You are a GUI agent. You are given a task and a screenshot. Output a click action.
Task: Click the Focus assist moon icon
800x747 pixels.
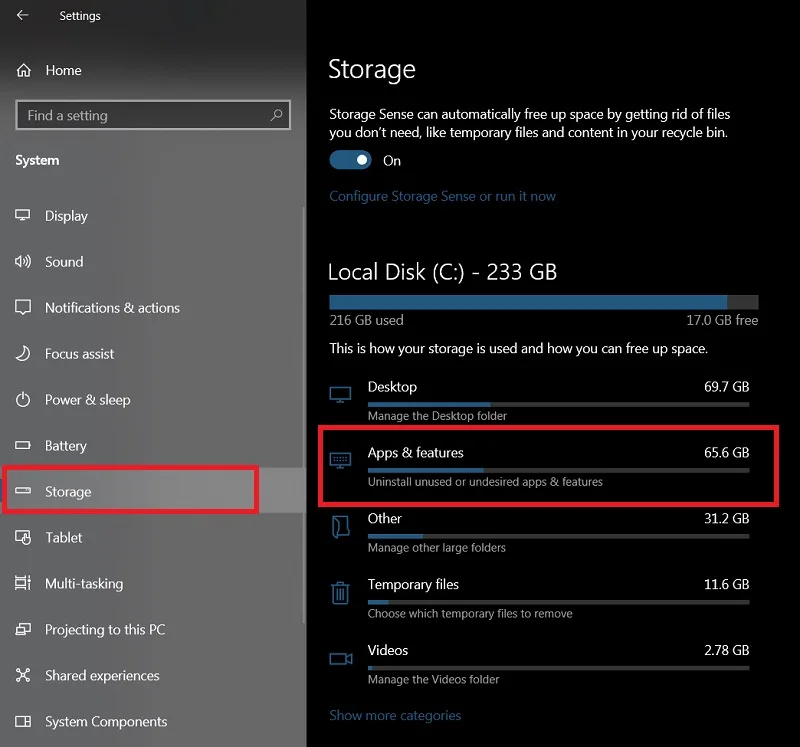point(22,354)
